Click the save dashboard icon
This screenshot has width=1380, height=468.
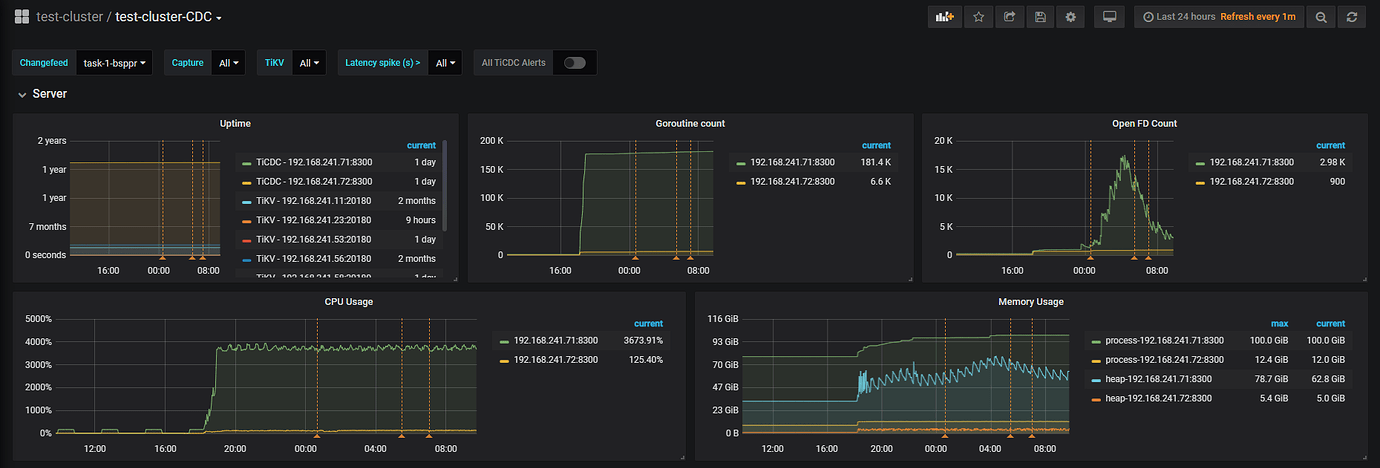click(1040, 17)
